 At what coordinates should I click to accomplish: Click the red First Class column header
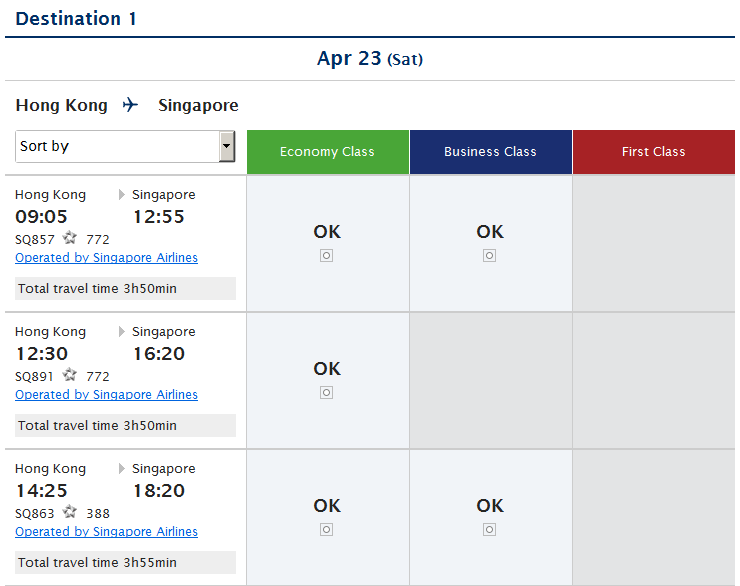[653, 152]
